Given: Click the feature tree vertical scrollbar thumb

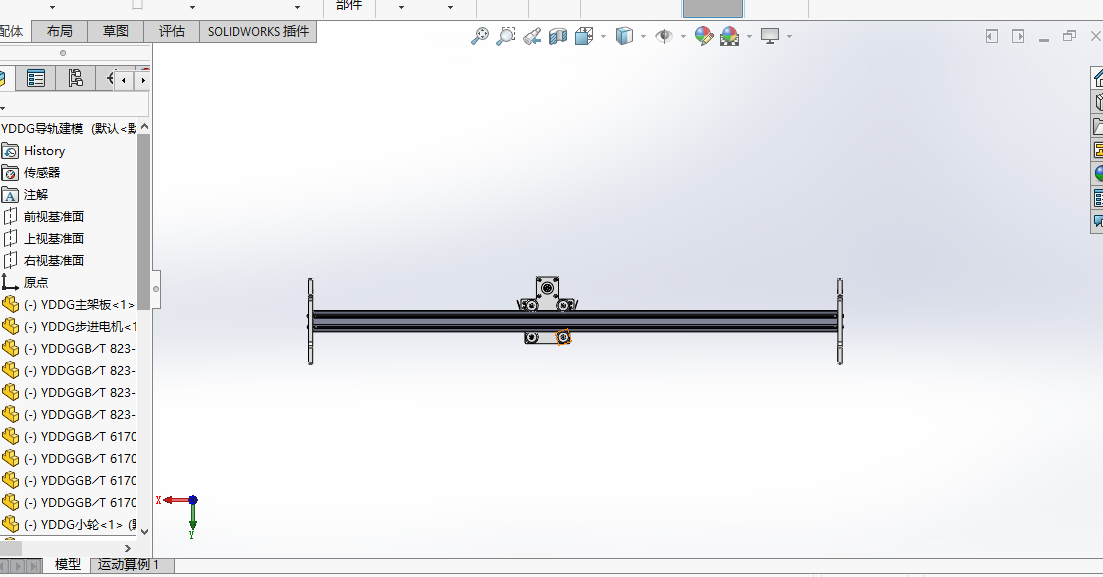Looking at the screenshot, I should (144, 222).
